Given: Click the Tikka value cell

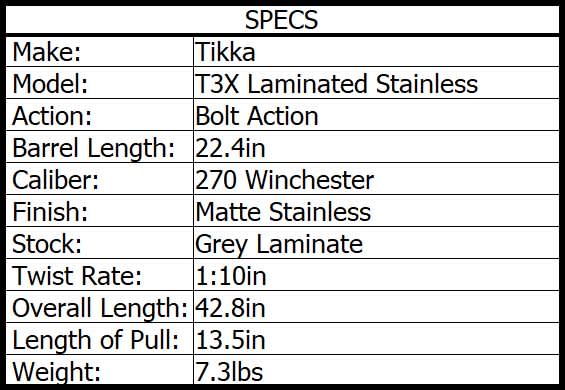Looking at the screenshot, I should [x=376, y=52].
